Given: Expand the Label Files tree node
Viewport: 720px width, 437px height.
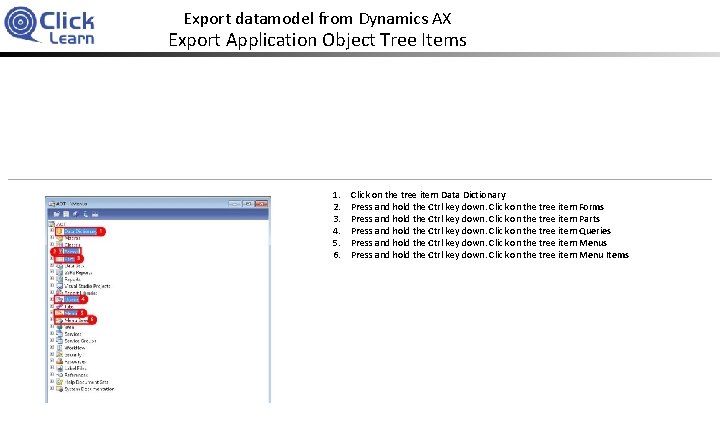Looking at the screenshot, I should (52, 368).
